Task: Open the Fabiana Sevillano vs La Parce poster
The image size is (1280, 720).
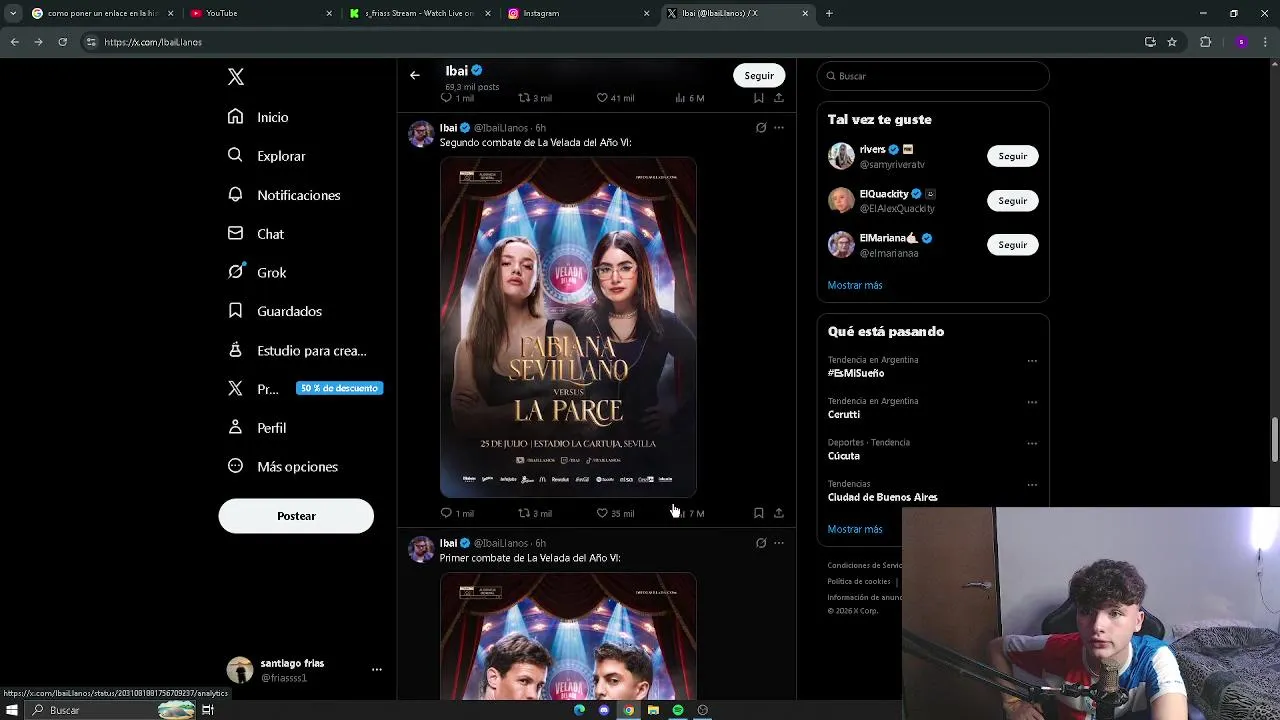Action: (568, 327)
